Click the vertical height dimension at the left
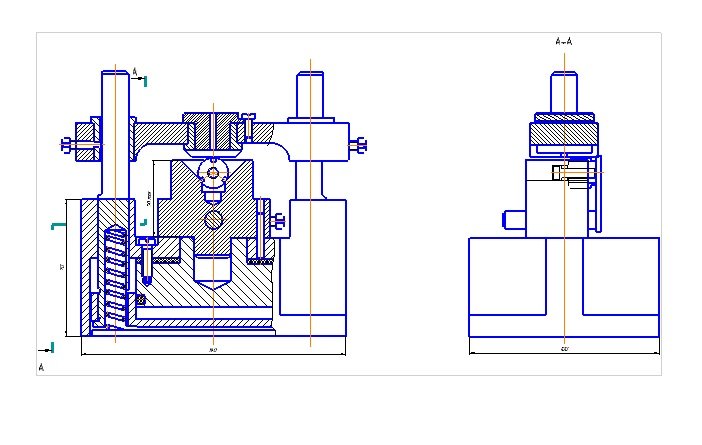 64,268
